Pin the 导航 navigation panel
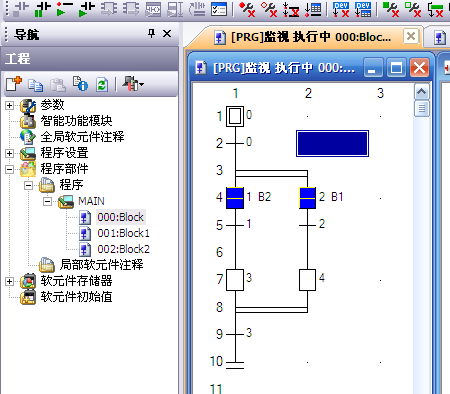 click(152, 33)
